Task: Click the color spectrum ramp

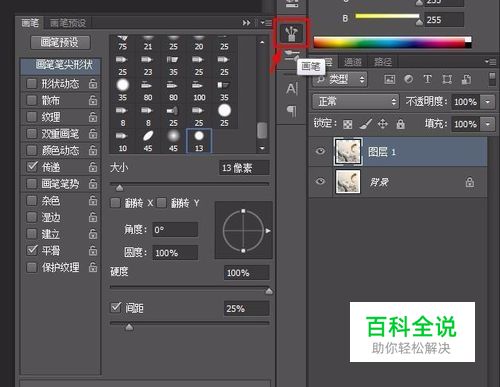Action: point(392,43)
